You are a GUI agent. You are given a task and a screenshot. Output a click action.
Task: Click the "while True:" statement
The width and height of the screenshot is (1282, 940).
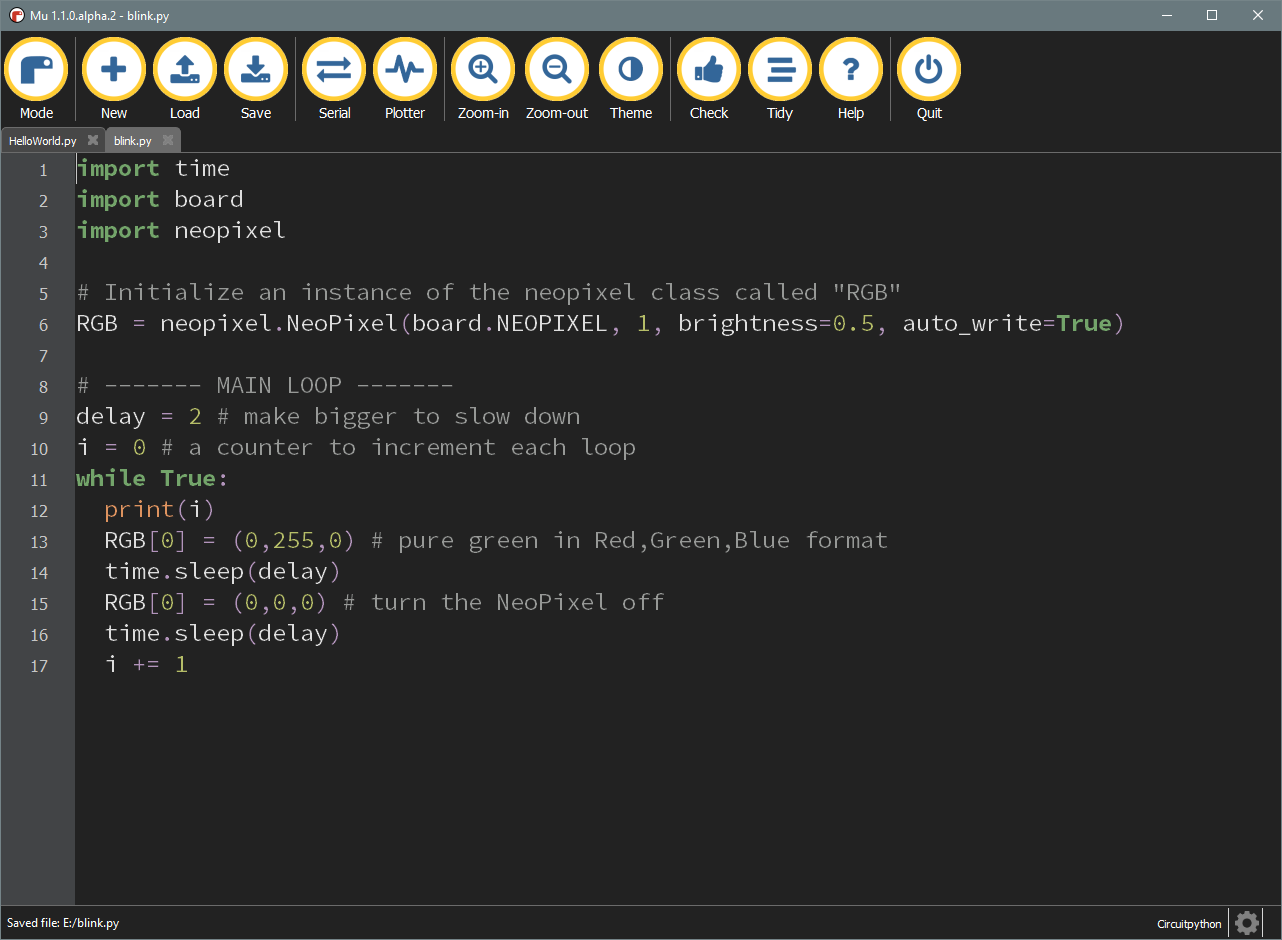click(x=153, y=479)
